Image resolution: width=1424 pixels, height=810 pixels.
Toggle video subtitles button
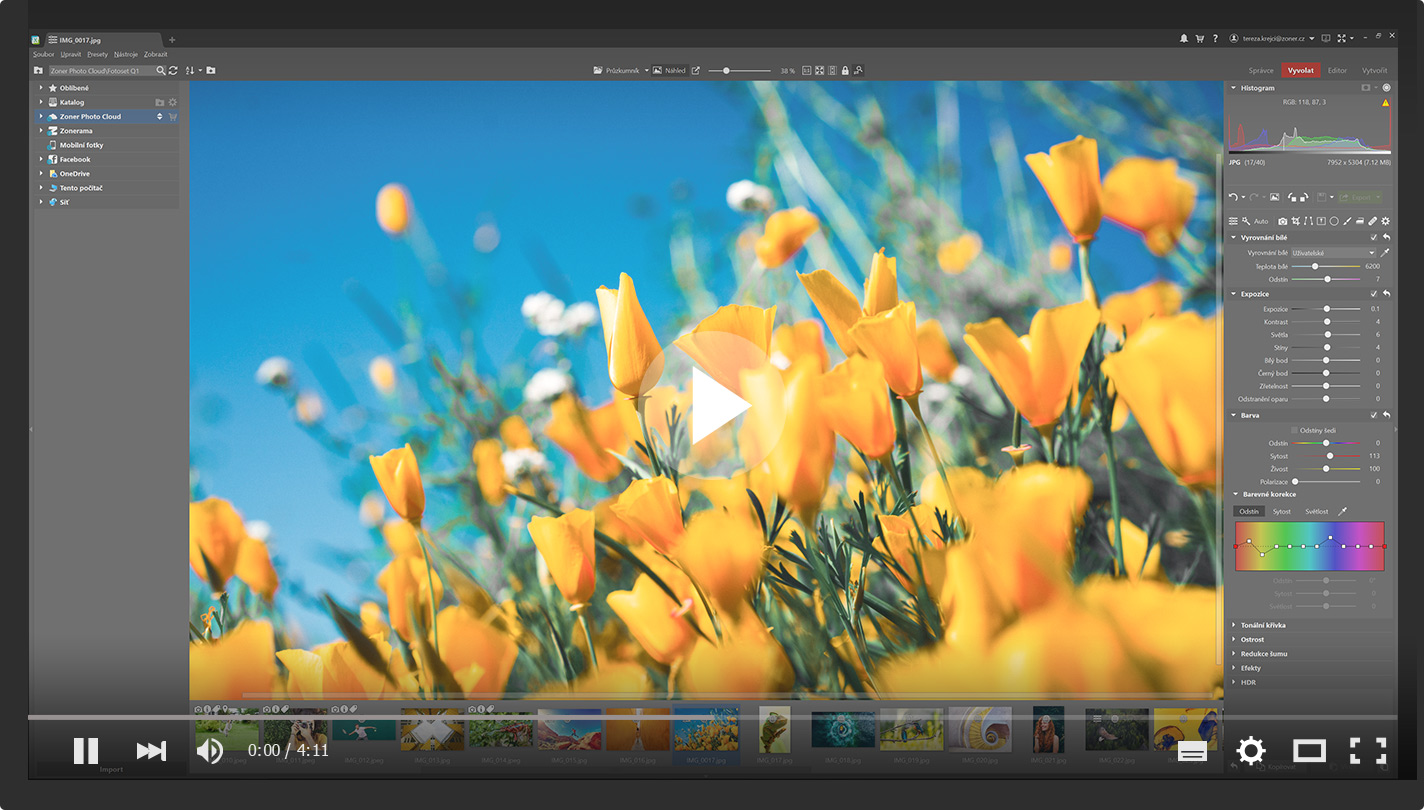[1192, 752]
